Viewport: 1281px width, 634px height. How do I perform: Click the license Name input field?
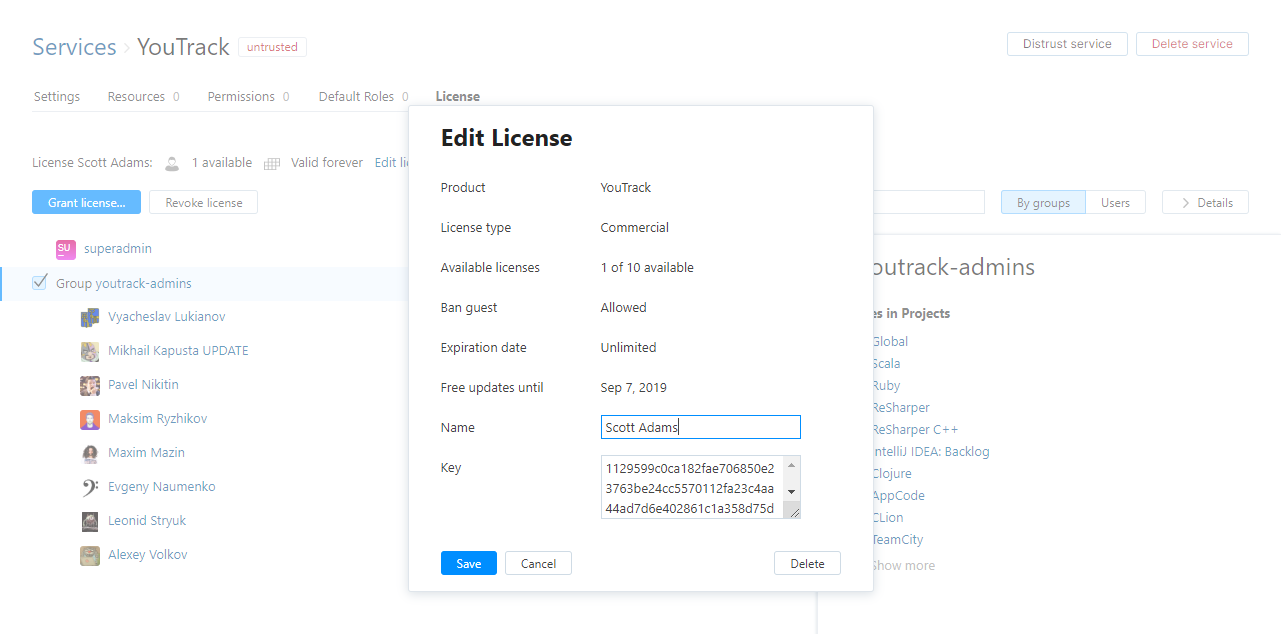pyautogui.click(x=700, y=428)
